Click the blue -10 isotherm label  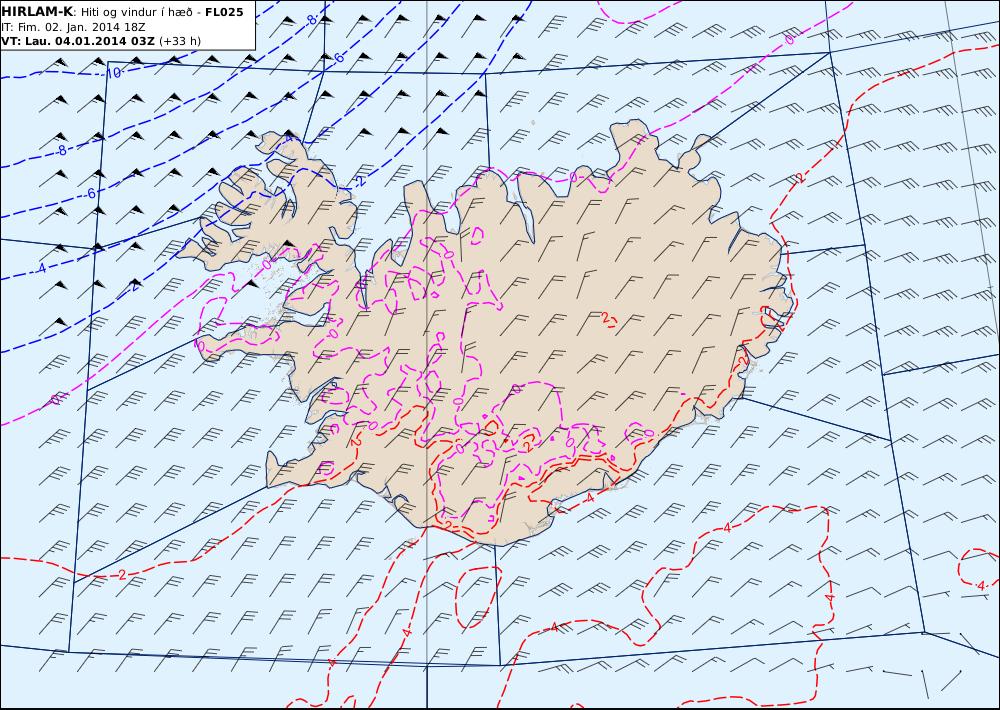tap(113, 73)
